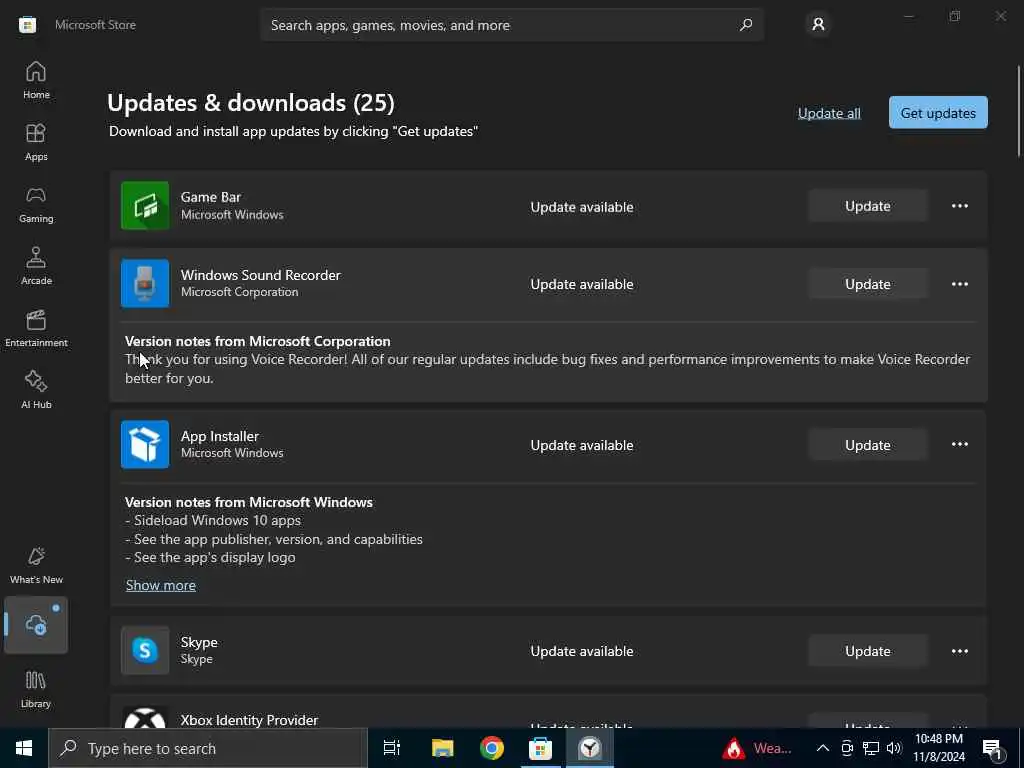This screenshot has width=1024, height=768.
Task: Click the Meet Now camera icon in system tray
Action: pos(846,748)
